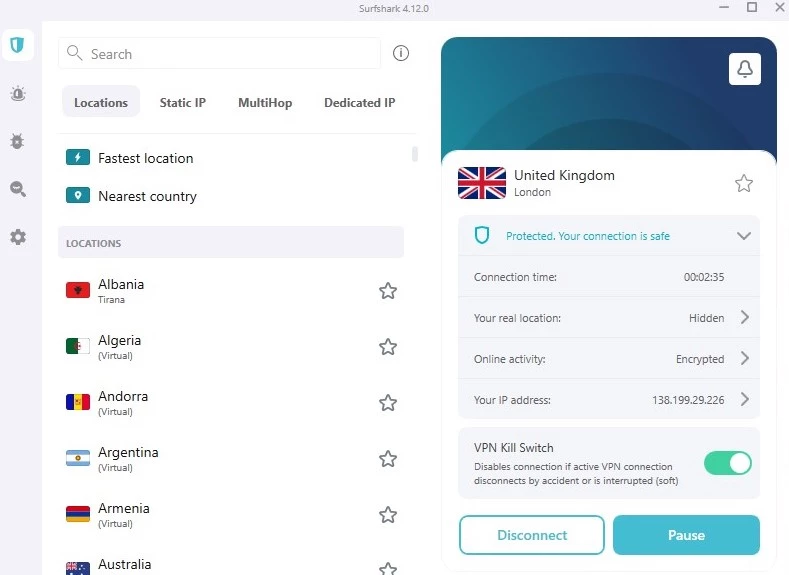Open the Alert sidebar icon

pos(17,94)
